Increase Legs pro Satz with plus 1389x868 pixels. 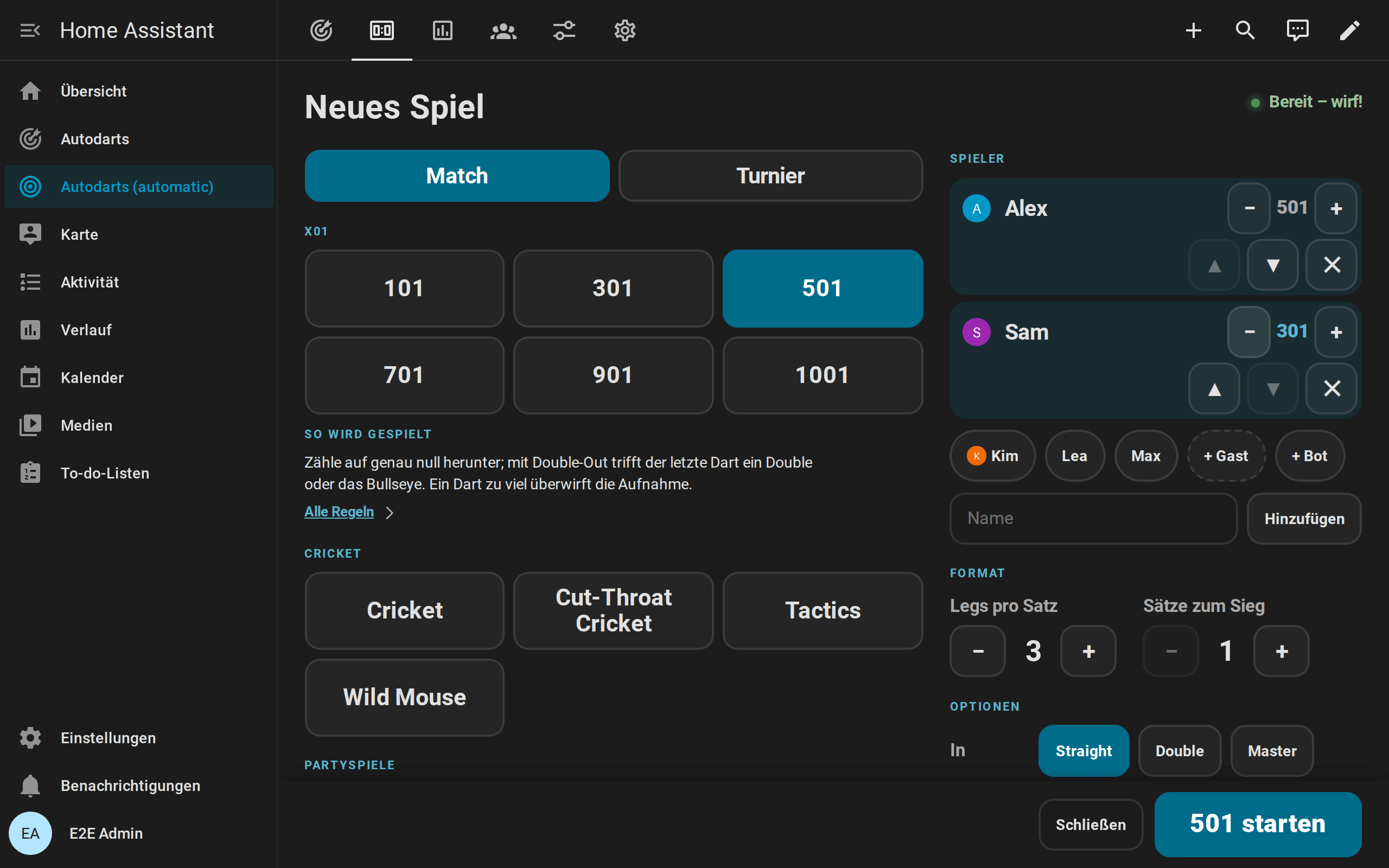point(1088,651)
